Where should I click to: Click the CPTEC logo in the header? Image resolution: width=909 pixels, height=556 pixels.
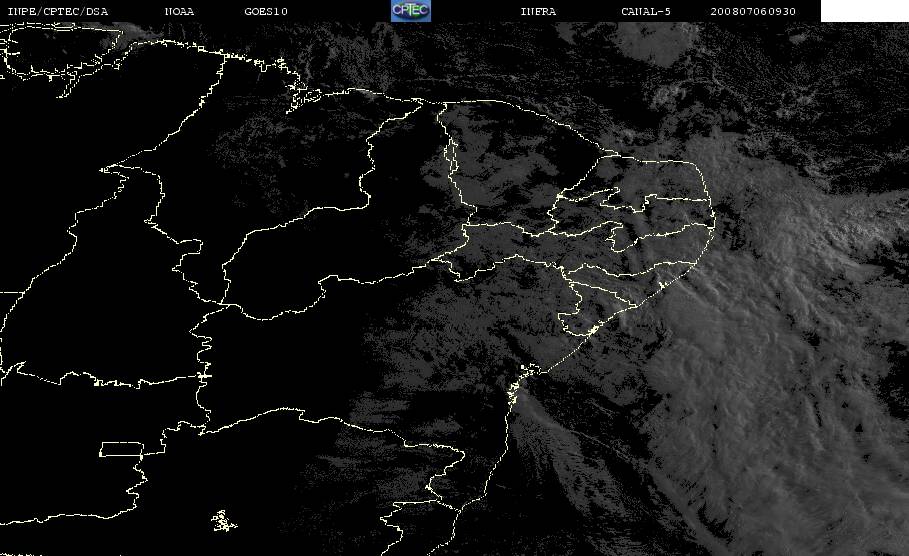(411, 10)
